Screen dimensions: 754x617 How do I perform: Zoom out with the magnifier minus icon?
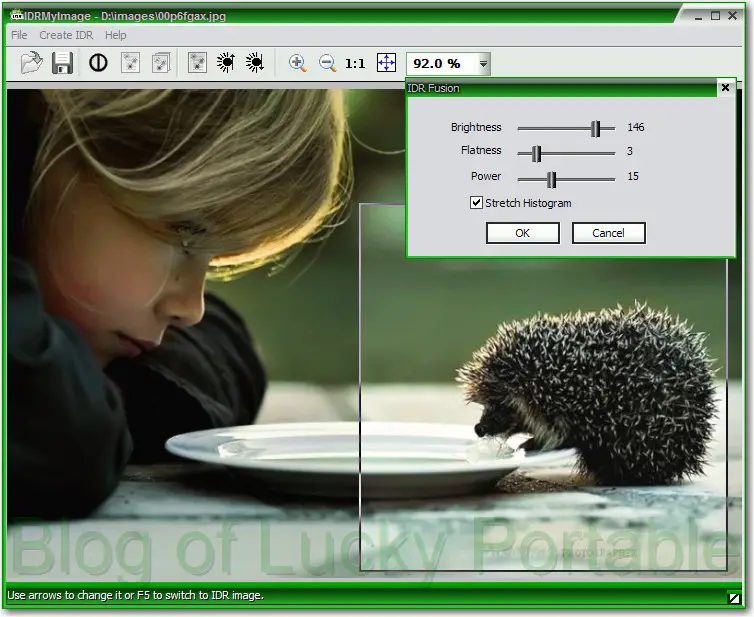(x=327, y=63)
